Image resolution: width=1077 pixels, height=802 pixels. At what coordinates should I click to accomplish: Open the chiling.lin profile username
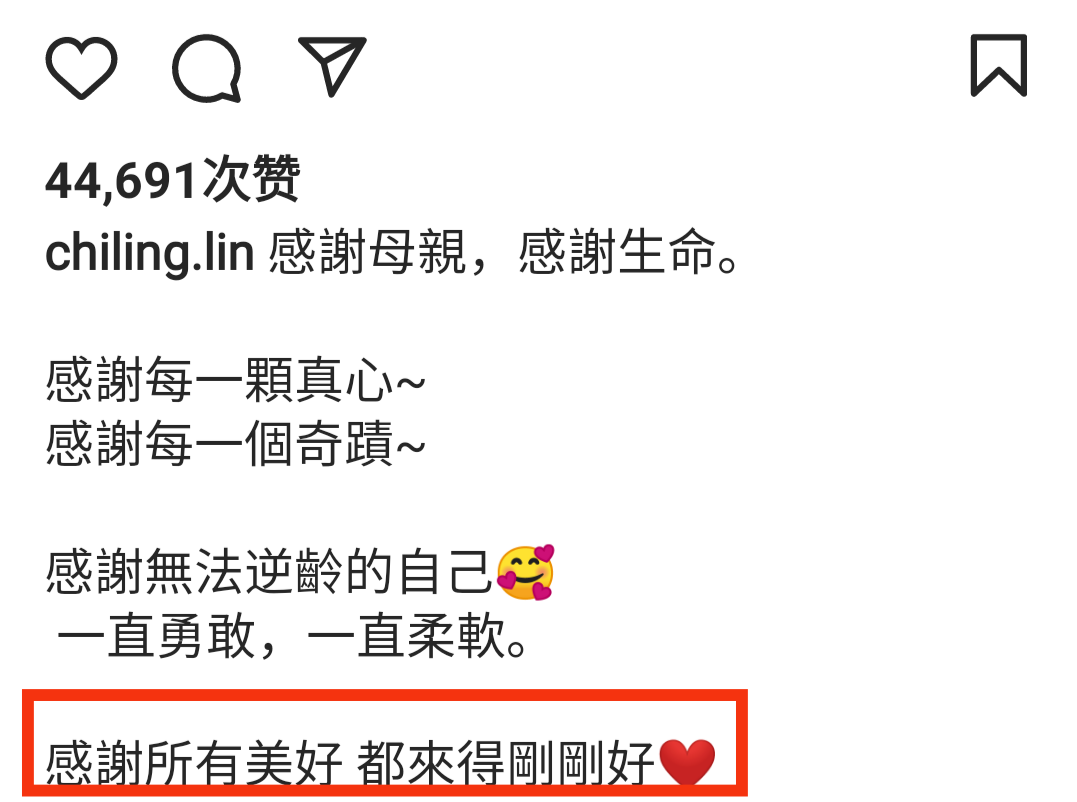[x=150, y=253]
